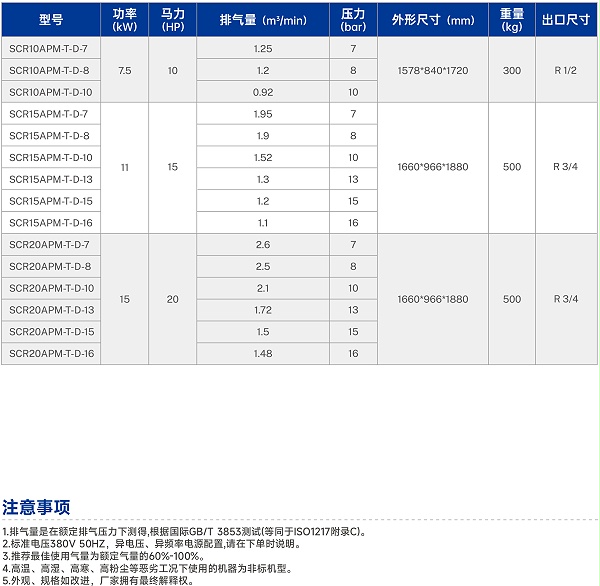
Task: Select the 1.72 exhaust volume cell
Action: pyautogui.click(x=262, y=310)
